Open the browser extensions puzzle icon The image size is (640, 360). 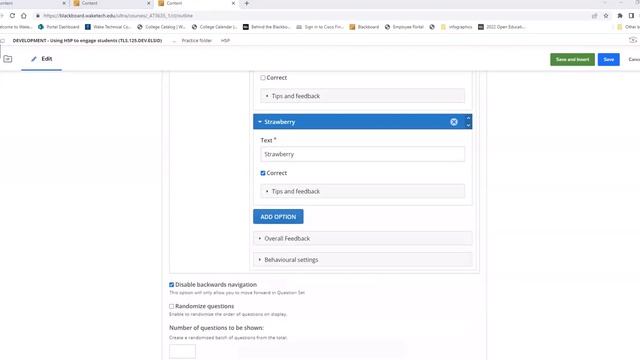[x=620, y=16]
